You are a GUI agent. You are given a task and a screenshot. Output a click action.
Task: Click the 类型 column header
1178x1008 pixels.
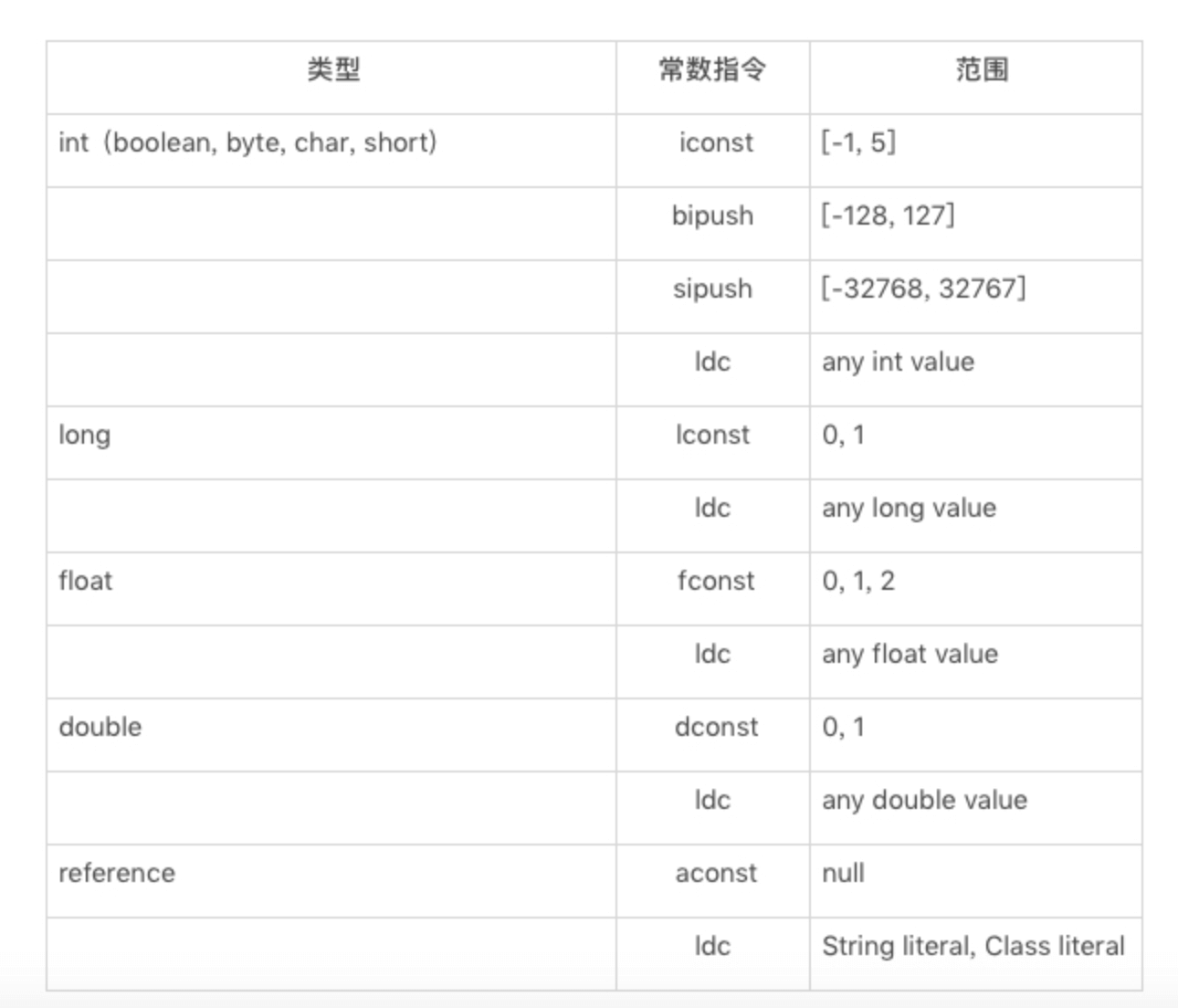(x=331, y=78)
